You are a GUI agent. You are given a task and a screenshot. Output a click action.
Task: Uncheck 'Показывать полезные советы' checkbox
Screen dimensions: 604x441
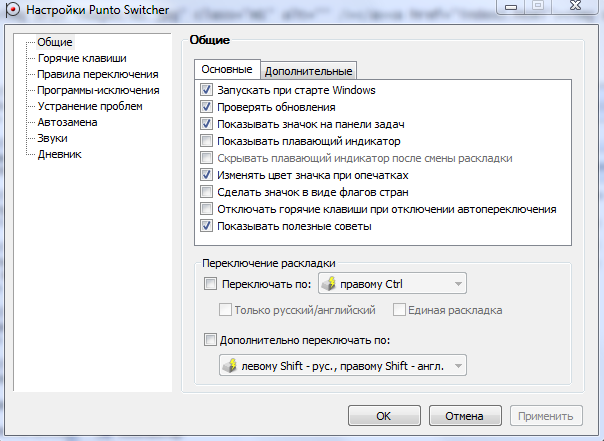coord(206,226)
